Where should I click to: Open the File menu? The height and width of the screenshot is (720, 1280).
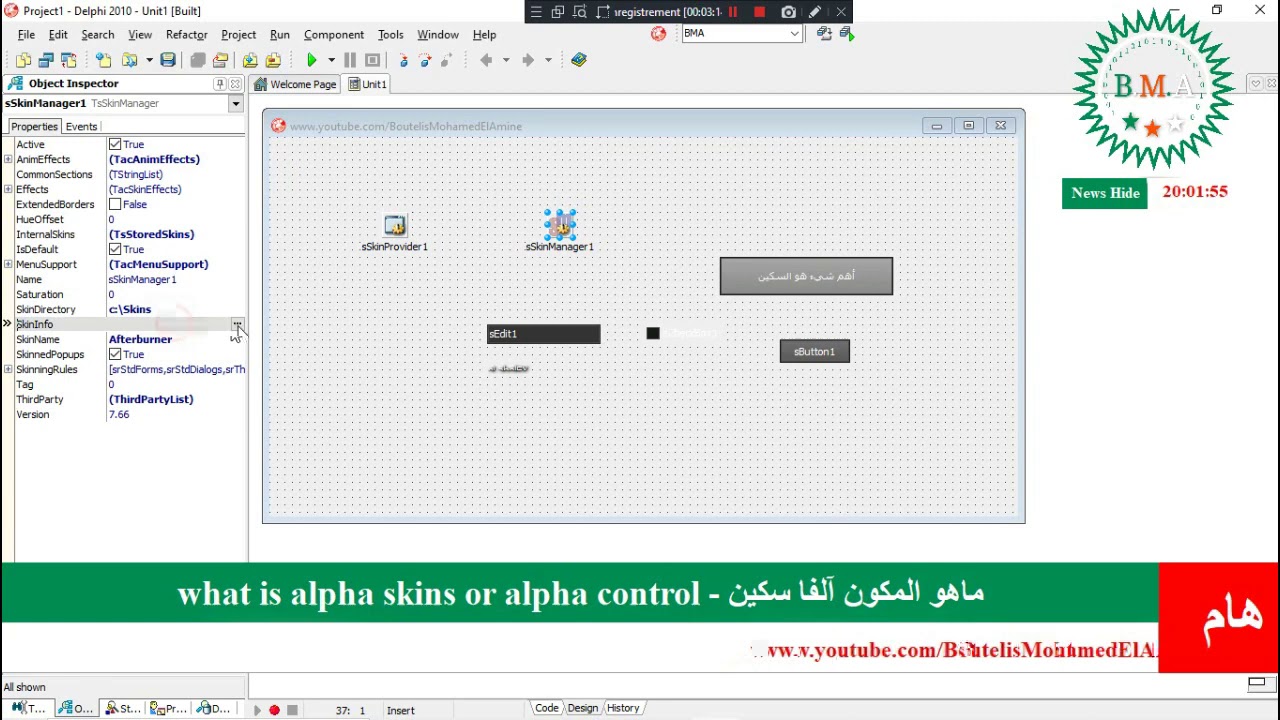(x=26, y=34)
